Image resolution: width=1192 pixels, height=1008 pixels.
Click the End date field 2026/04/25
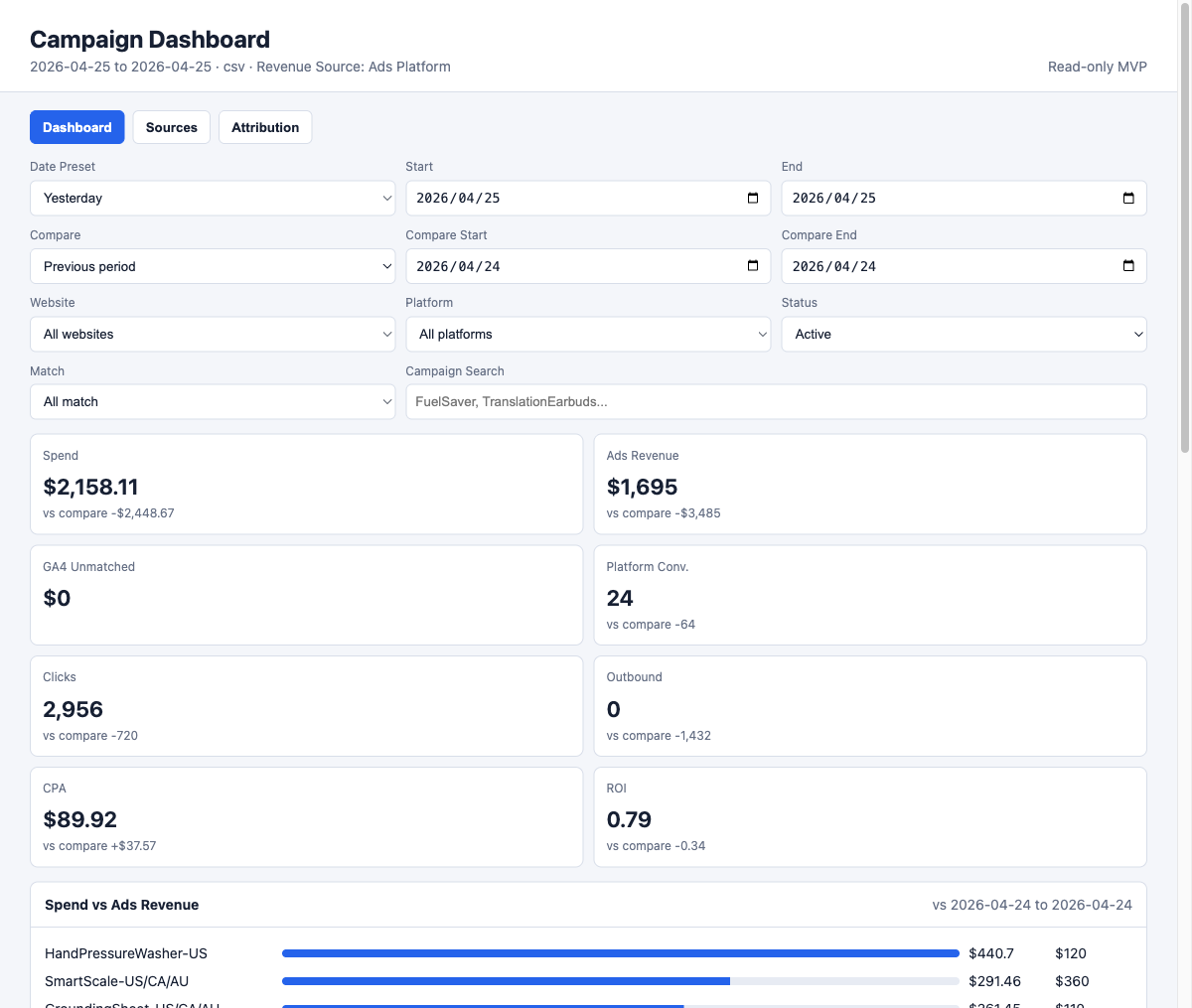(x=965, y=198)
